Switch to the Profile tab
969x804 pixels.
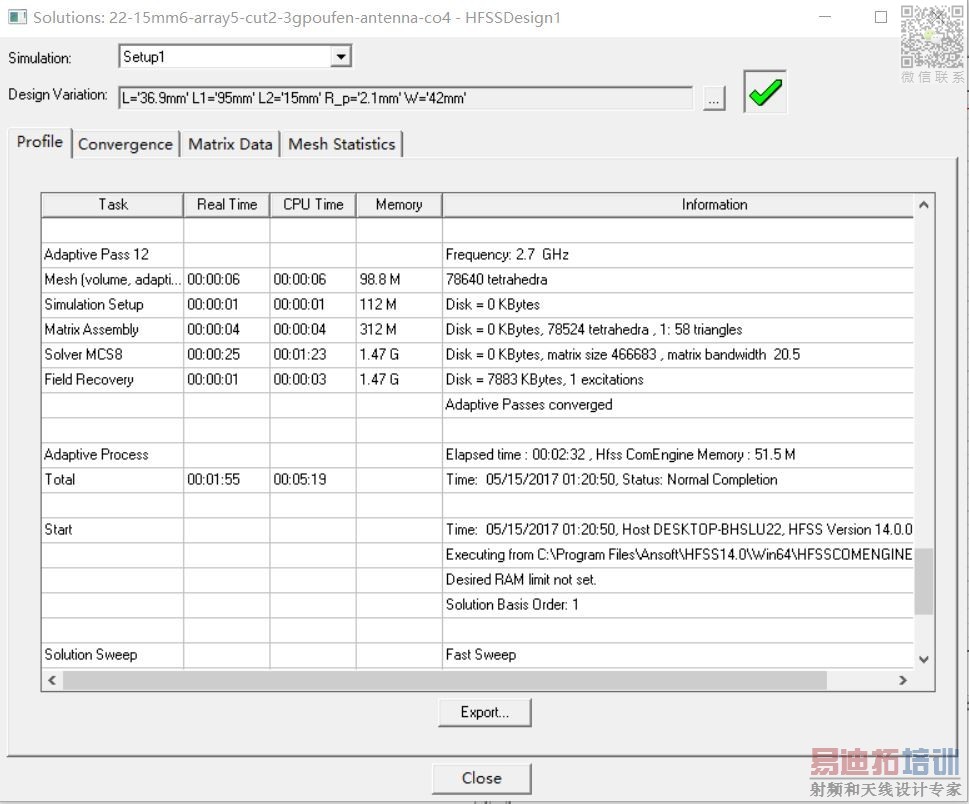(40, 142)
